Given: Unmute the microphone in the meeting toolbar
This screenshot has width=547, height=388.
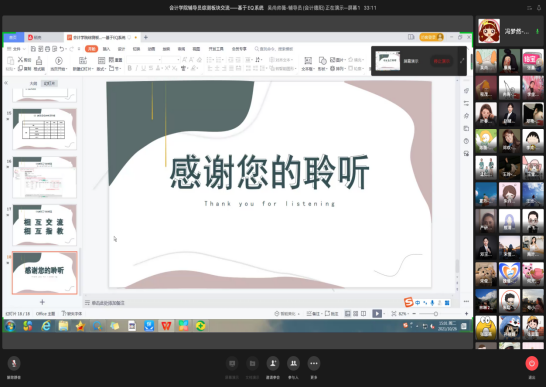Looking at the screenshot, I should pos(14,364).
